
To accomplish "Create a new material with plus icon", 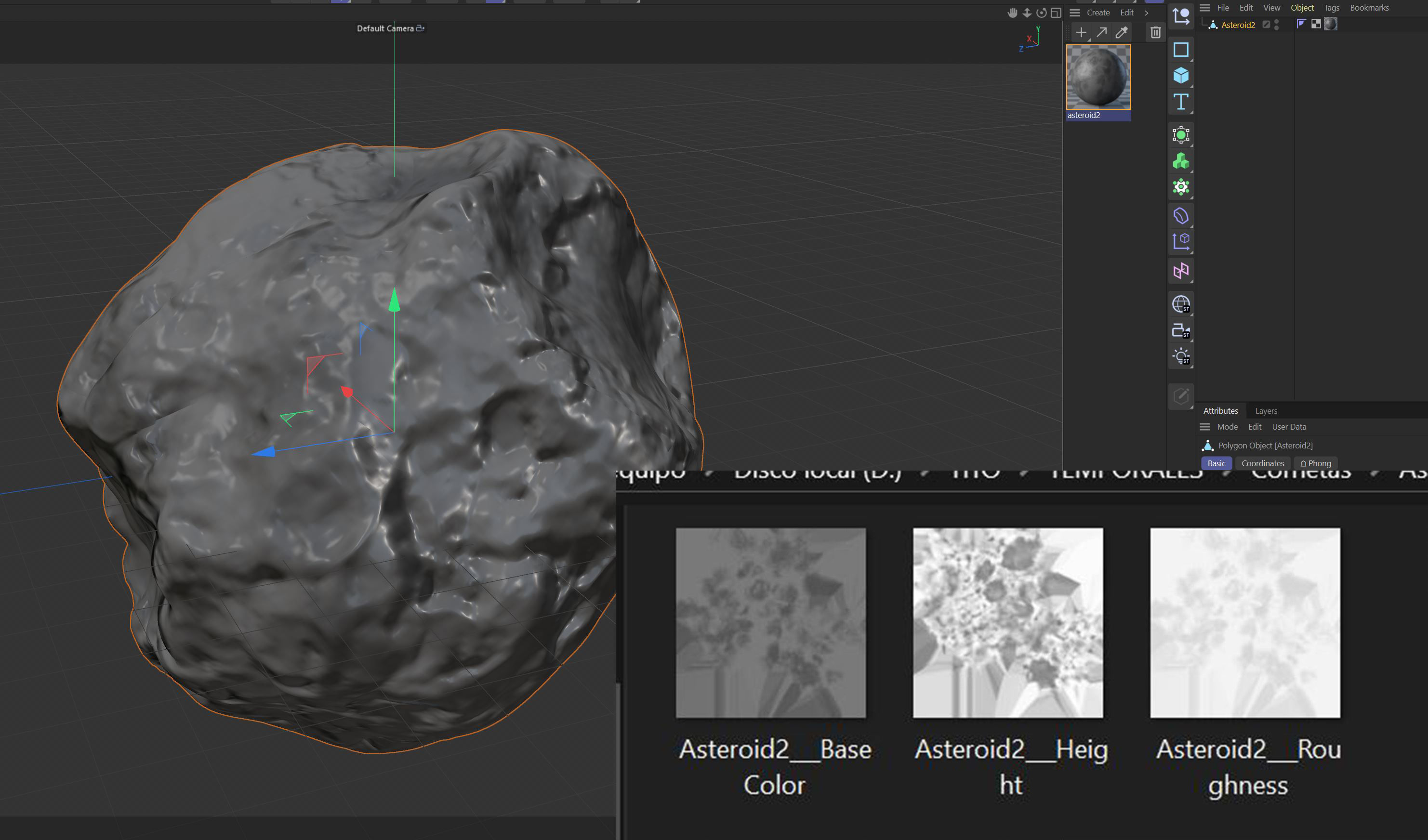I will (1081, 32).
